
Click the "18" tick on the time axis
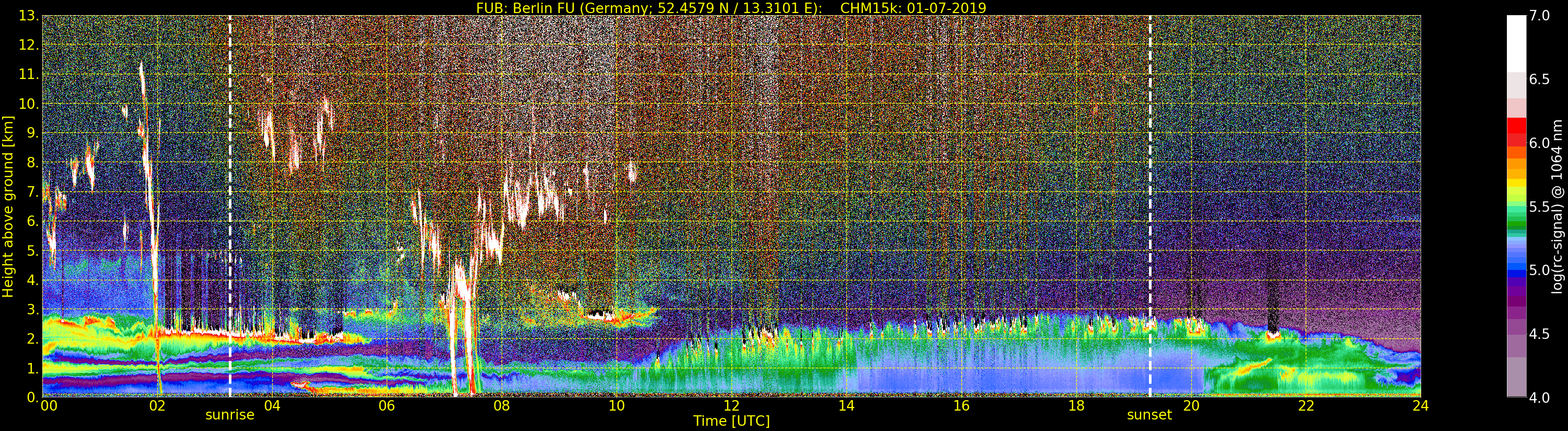coord(1076,406)
